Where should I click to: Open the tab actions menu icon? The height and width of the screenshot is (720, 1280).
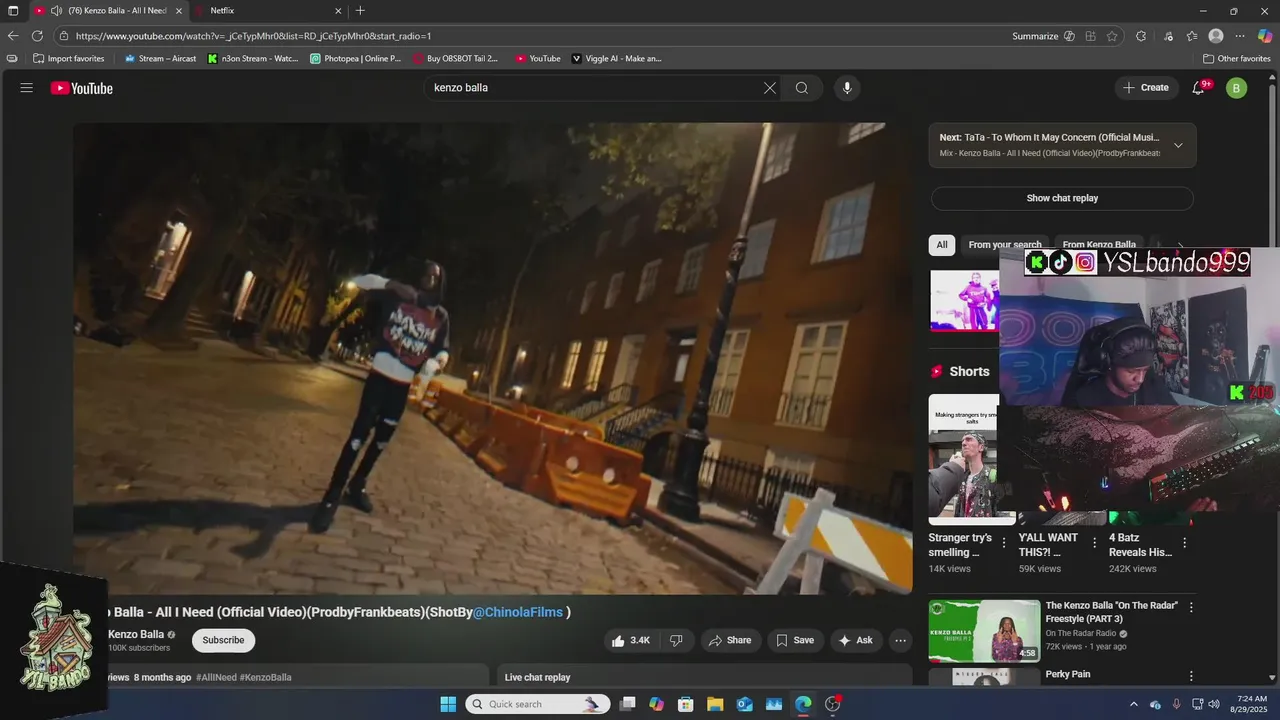[x=13, y=11]
